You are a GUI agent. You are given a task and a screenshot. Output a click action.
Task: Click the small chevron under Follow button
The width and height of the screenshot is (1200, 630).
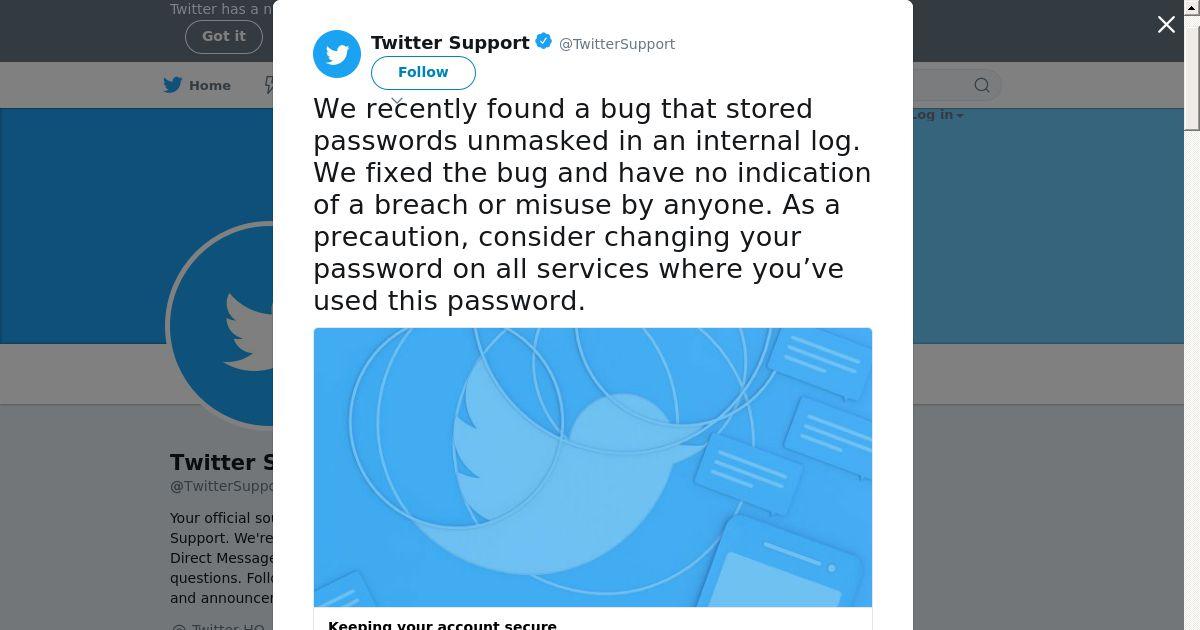pos(398,102)
